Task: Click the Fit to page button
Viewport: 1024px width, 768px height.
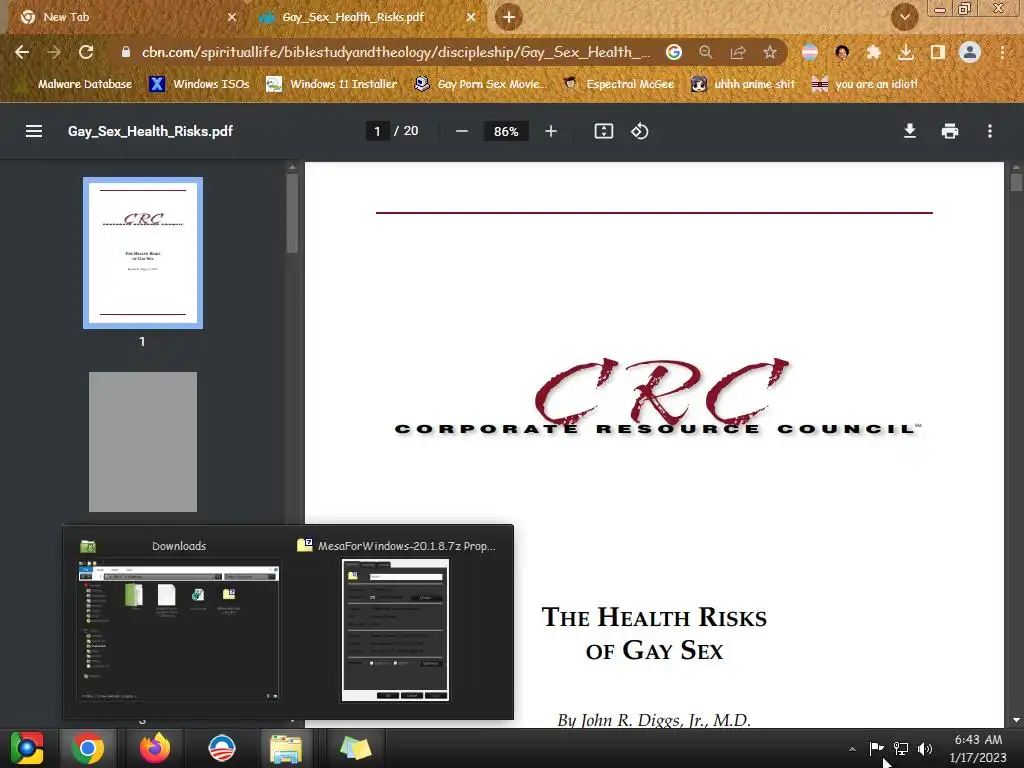Action: [603, 131]
